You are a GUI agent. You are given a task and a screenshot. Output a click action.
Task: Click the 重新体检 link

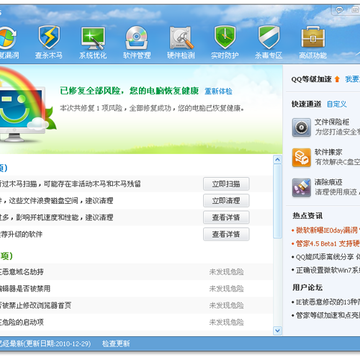tap(218, 91)
